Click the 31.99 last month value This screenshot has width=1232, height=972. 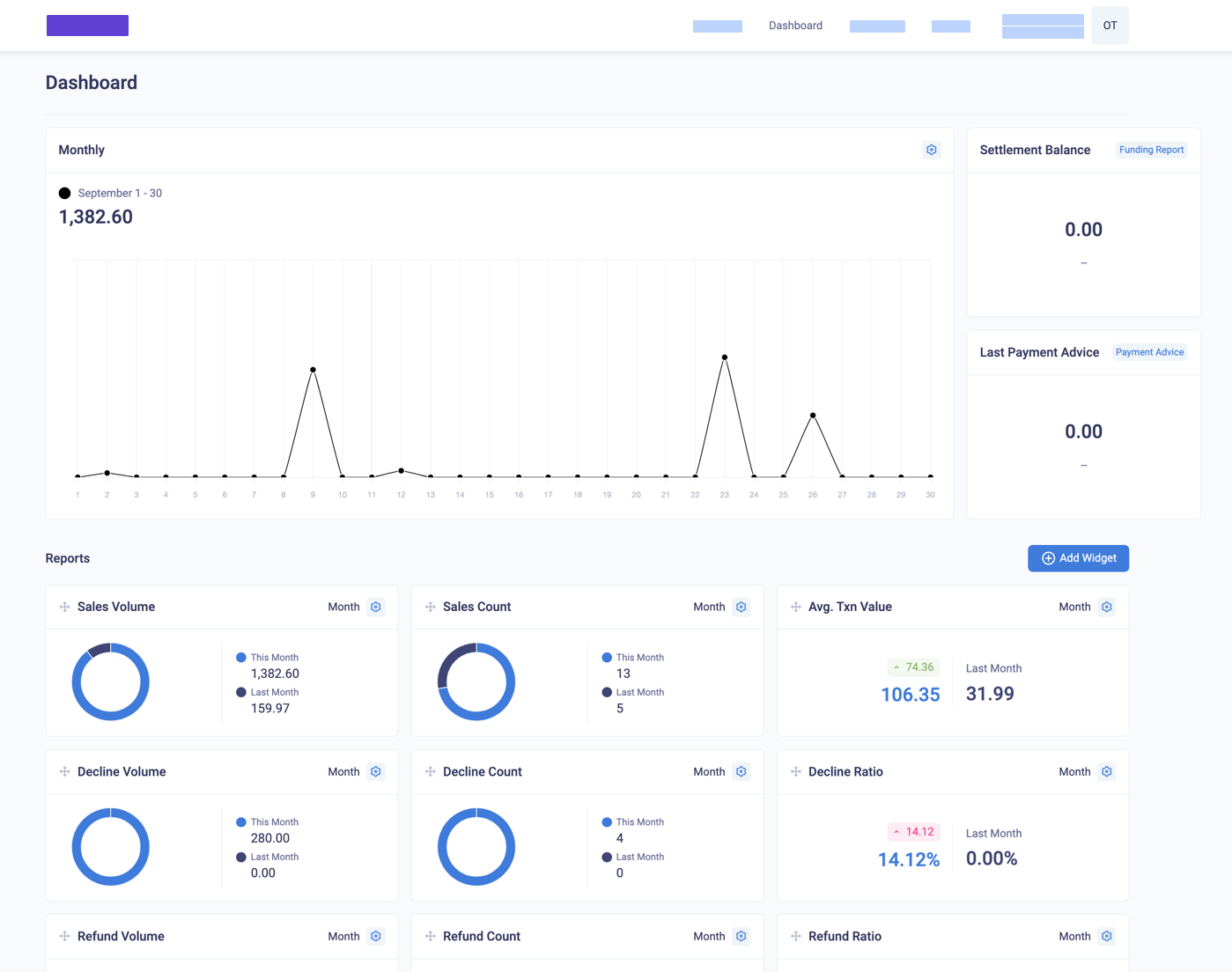tap(990, 694)
